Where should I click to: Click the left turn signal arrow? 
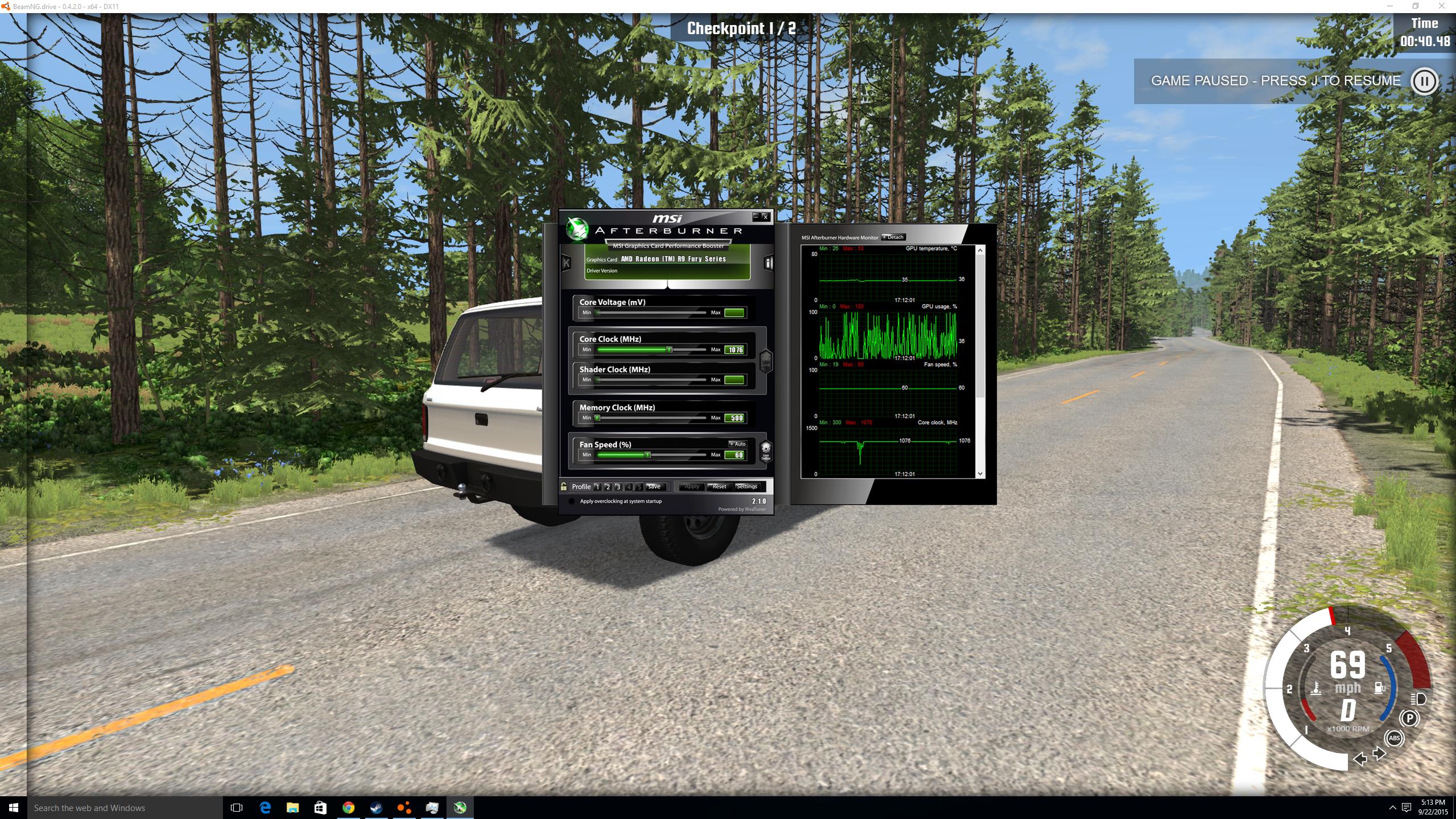[x=1359, y=759]
